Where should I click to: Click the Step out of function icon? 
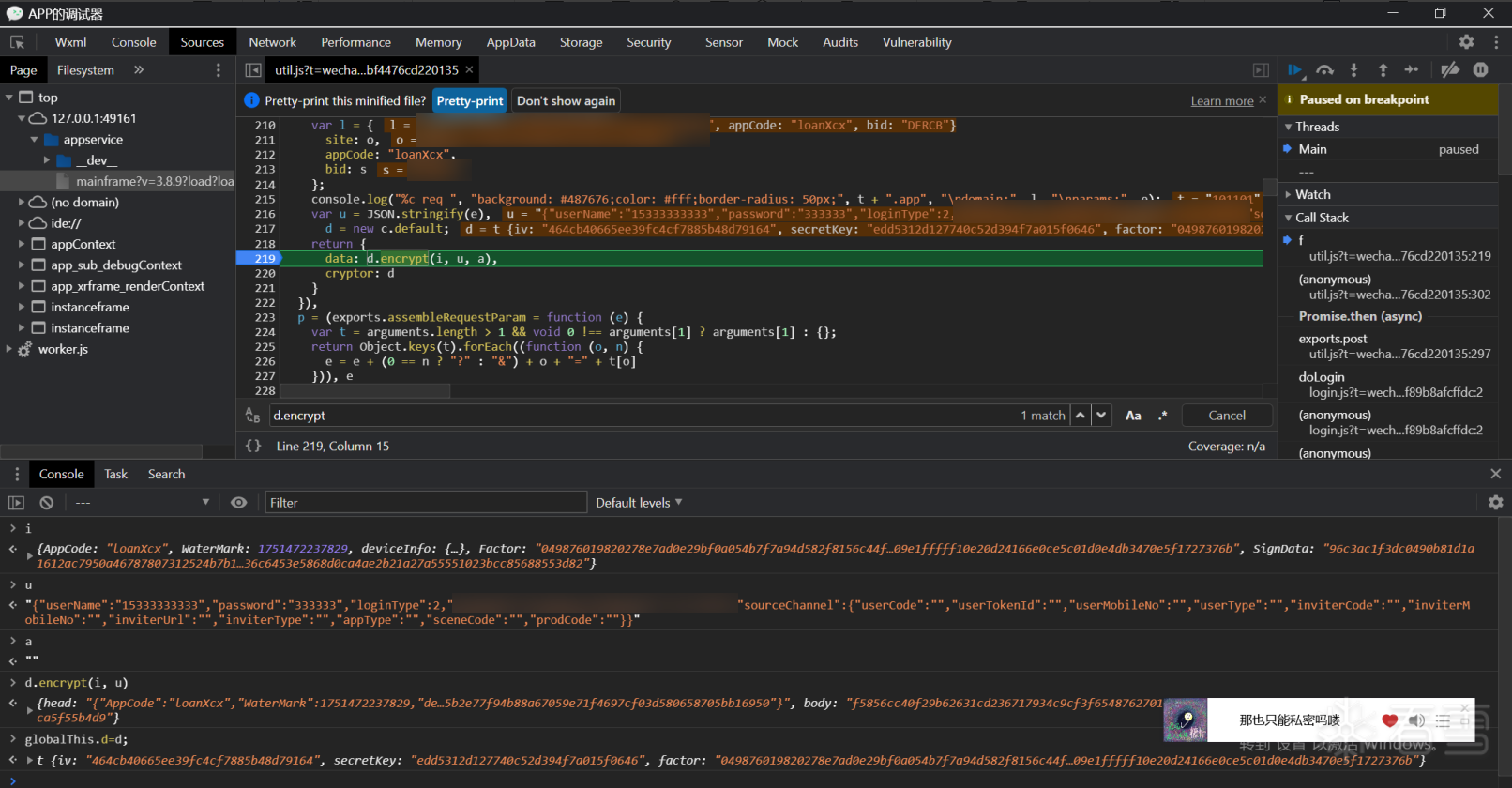pyautogui.click(x=1383, y=70)
